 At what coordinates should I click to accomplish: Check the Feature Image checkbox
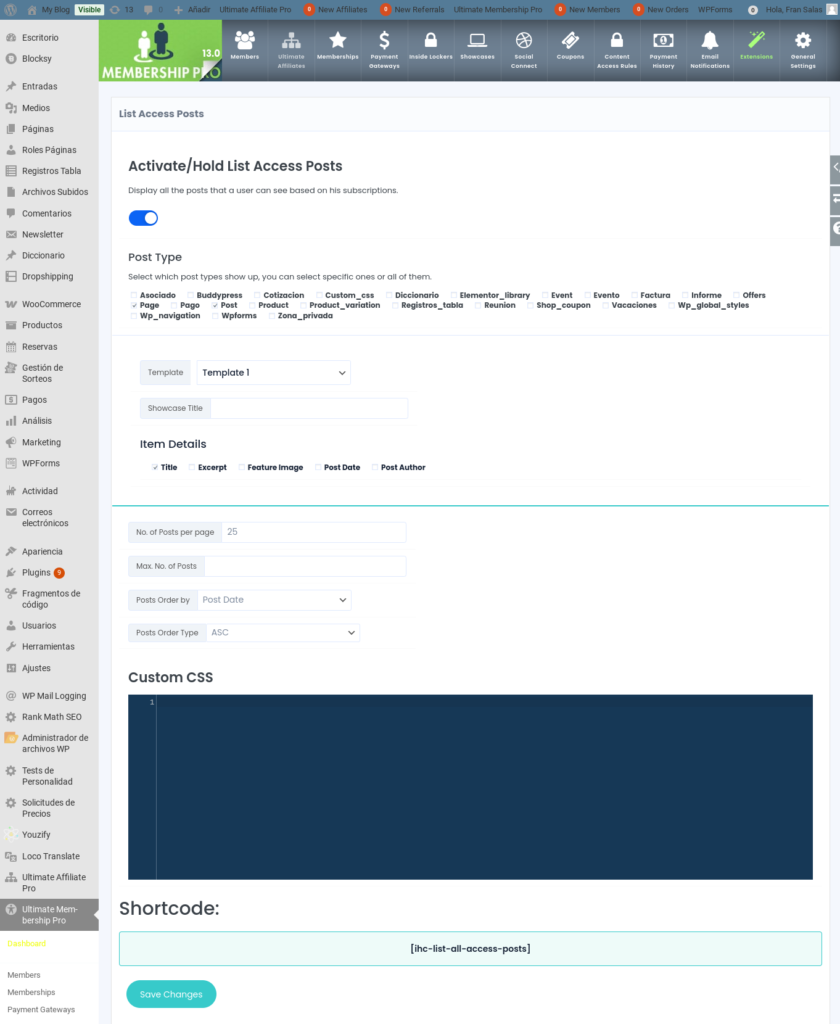click(x=242, y=468)
